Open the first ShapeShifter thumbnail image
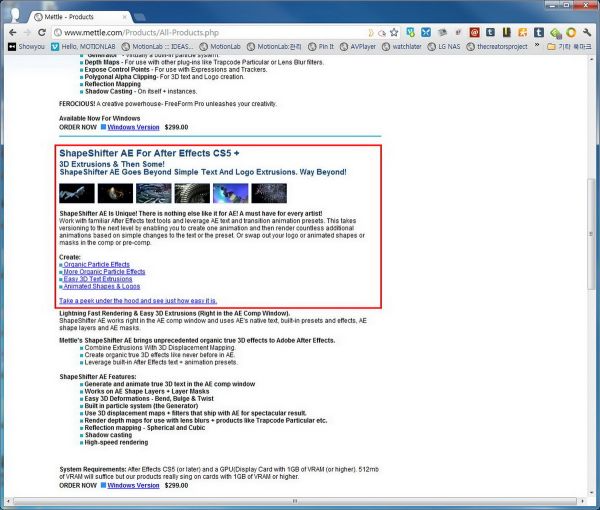 point(77,193)
